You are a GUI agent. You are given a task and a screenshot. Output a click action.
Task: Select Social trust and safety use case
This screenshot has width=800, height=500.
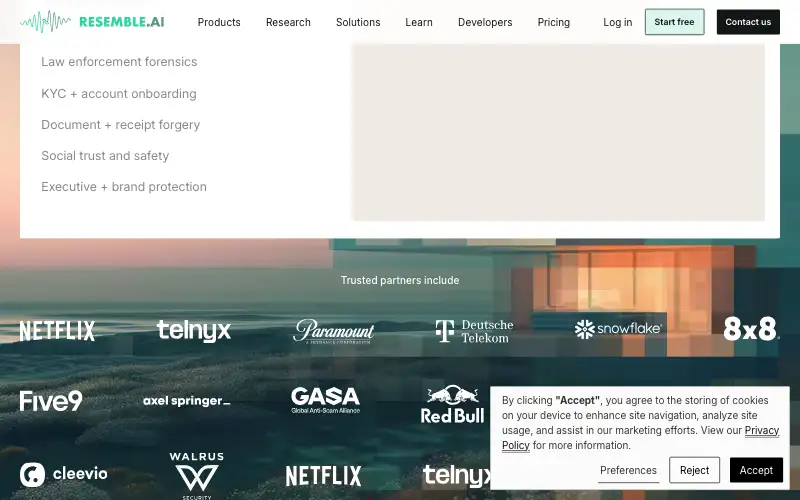[105, 156]
